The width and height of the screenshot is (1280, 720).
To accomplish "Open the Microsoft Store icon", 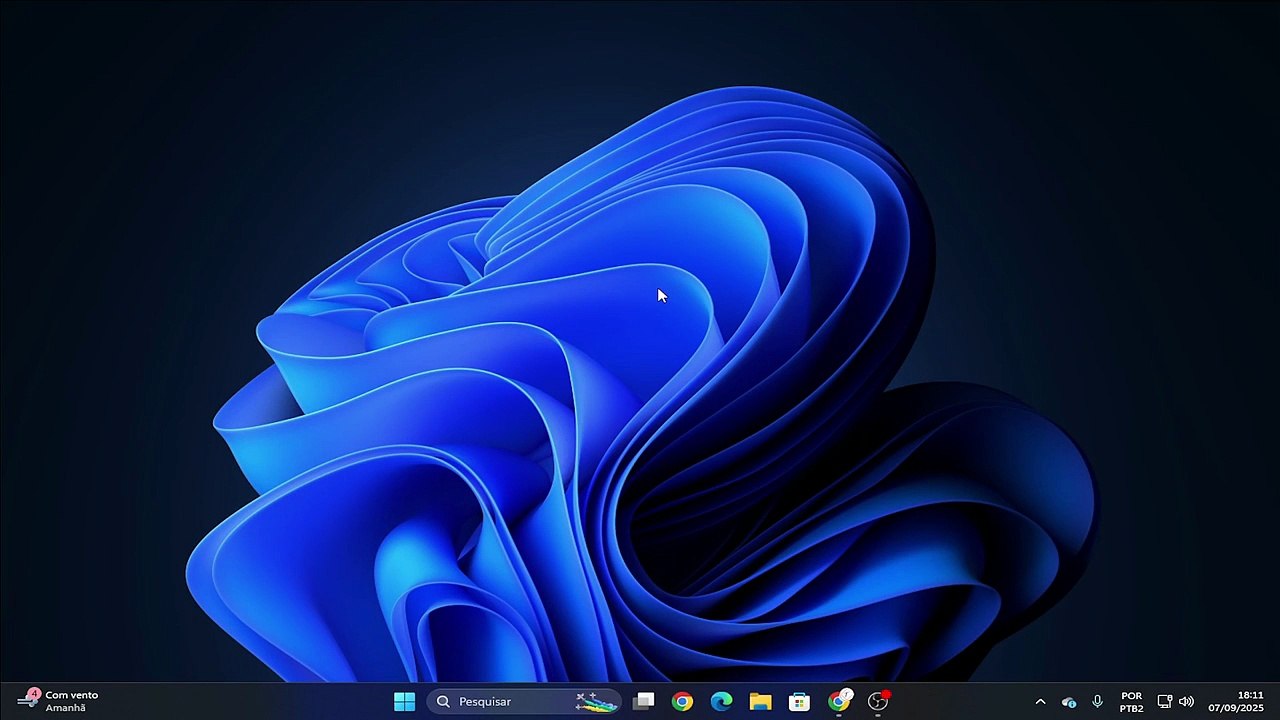I will [x=799, y=701].
